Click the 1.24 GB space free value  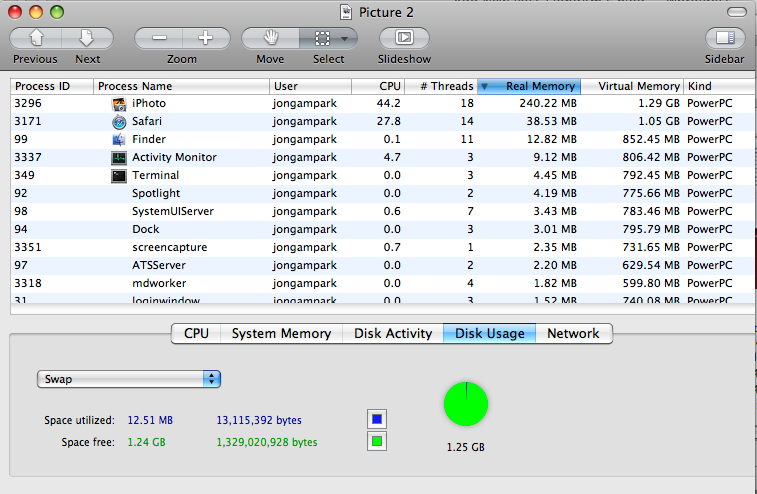click(x=146, y=442)
